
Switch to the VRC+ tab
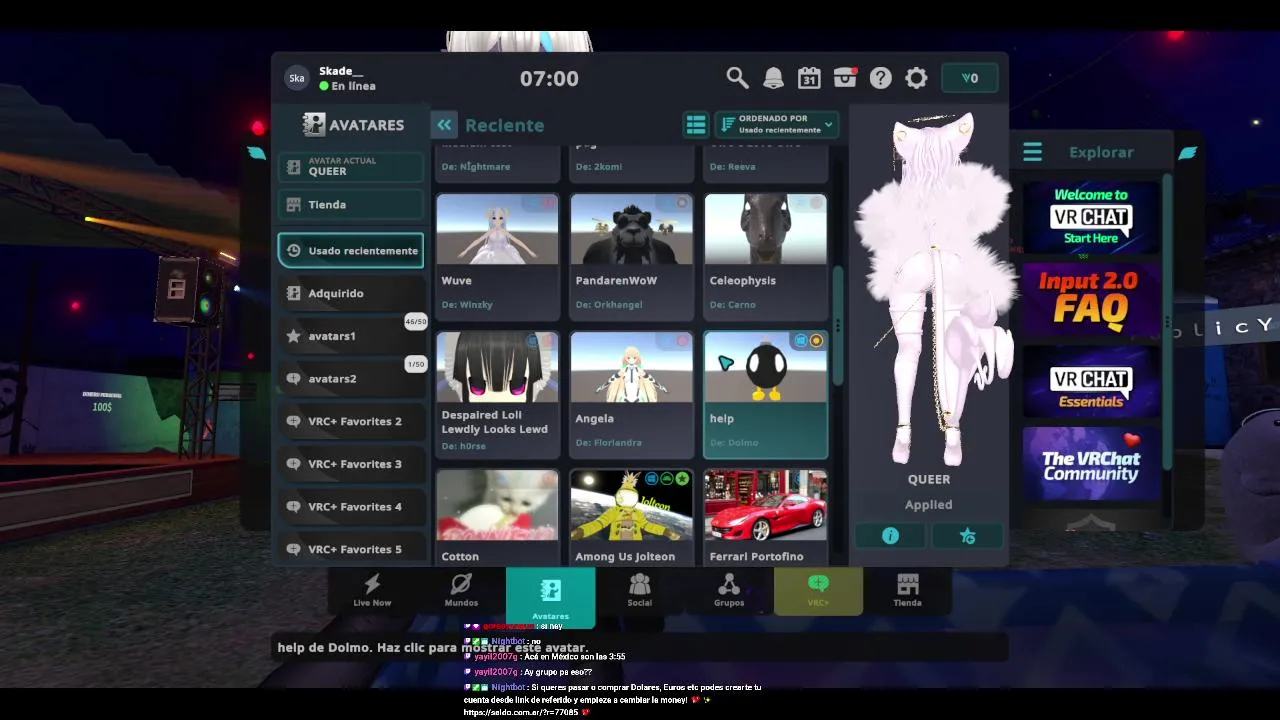pyautogui.click(x=818, y=590)
